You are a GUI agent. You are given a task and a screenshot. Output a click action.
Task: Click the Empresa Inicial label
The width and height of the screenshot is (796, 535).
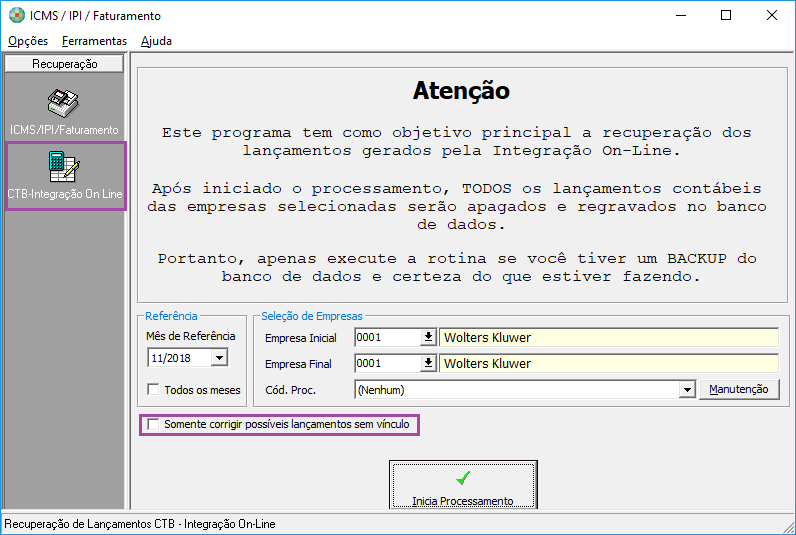301,338
